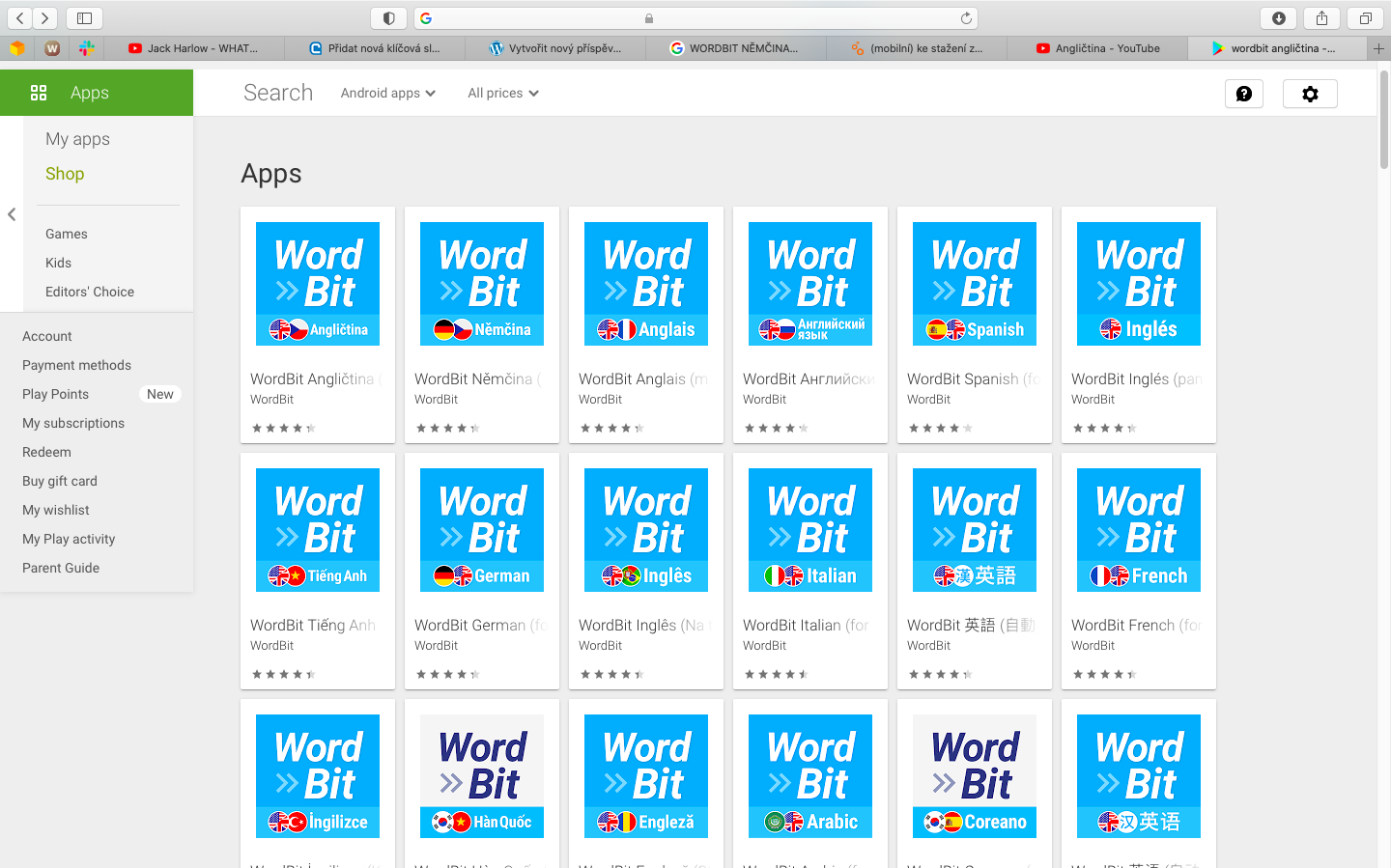Switch to Vytvořit nový příspěvek tab
This screenshot has width=1391, height=868.
point(555,48)
